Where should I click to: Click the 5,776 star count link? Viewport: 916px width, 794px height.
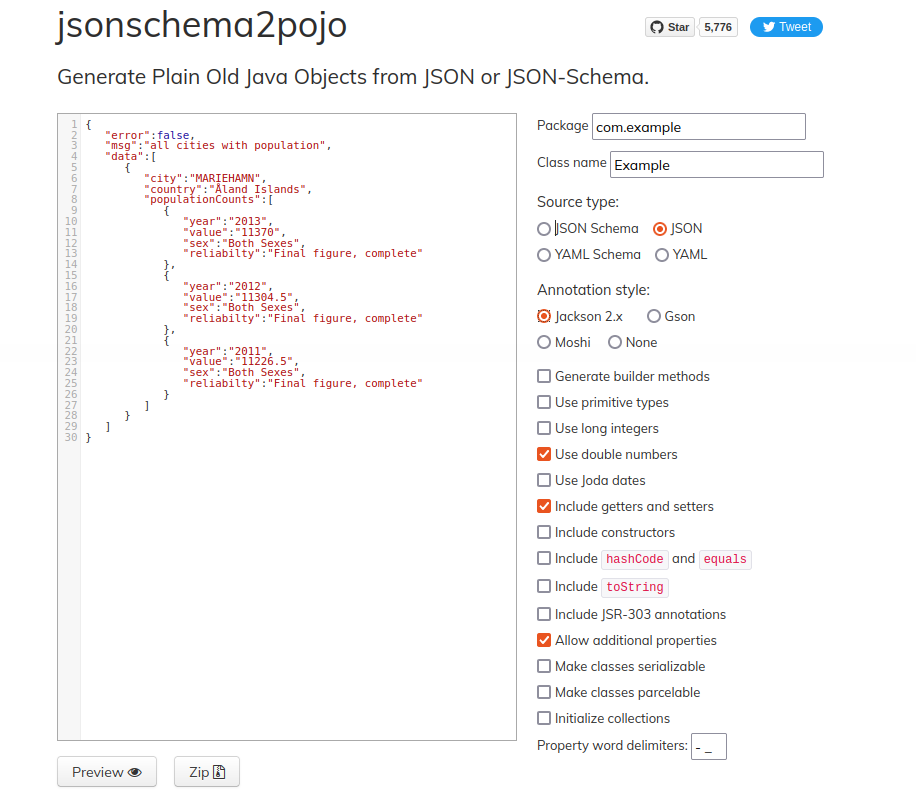click(x=717, y=27)
